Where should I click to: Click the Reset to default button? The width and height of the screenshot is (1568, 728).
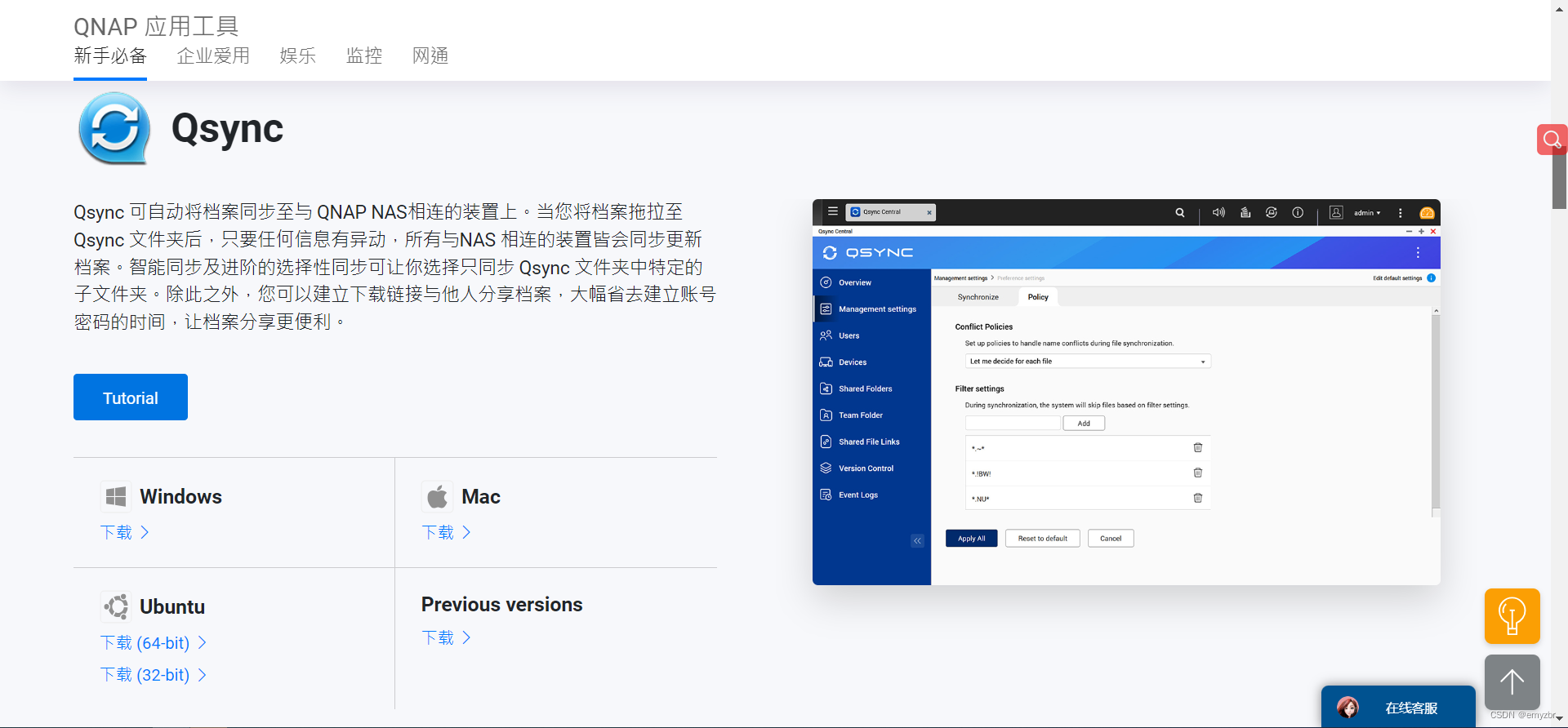point(1043,539)
